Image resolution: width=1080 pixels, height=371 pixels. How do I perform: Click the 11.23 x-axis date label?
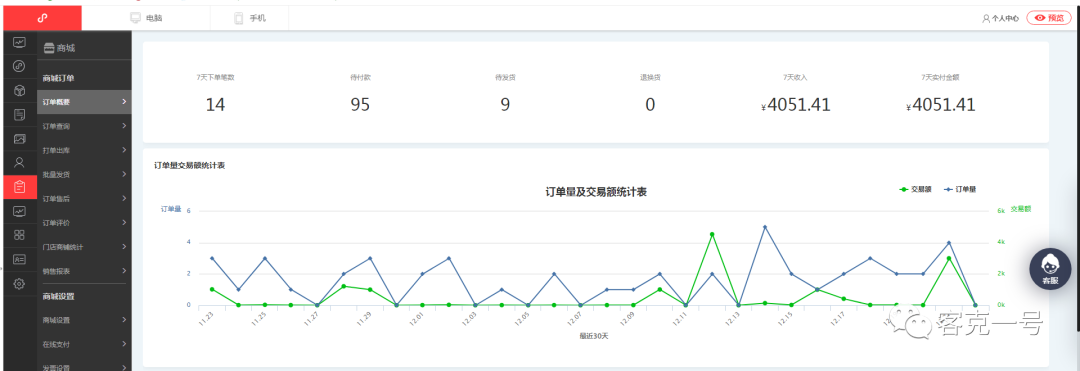[x=206, y=319]
